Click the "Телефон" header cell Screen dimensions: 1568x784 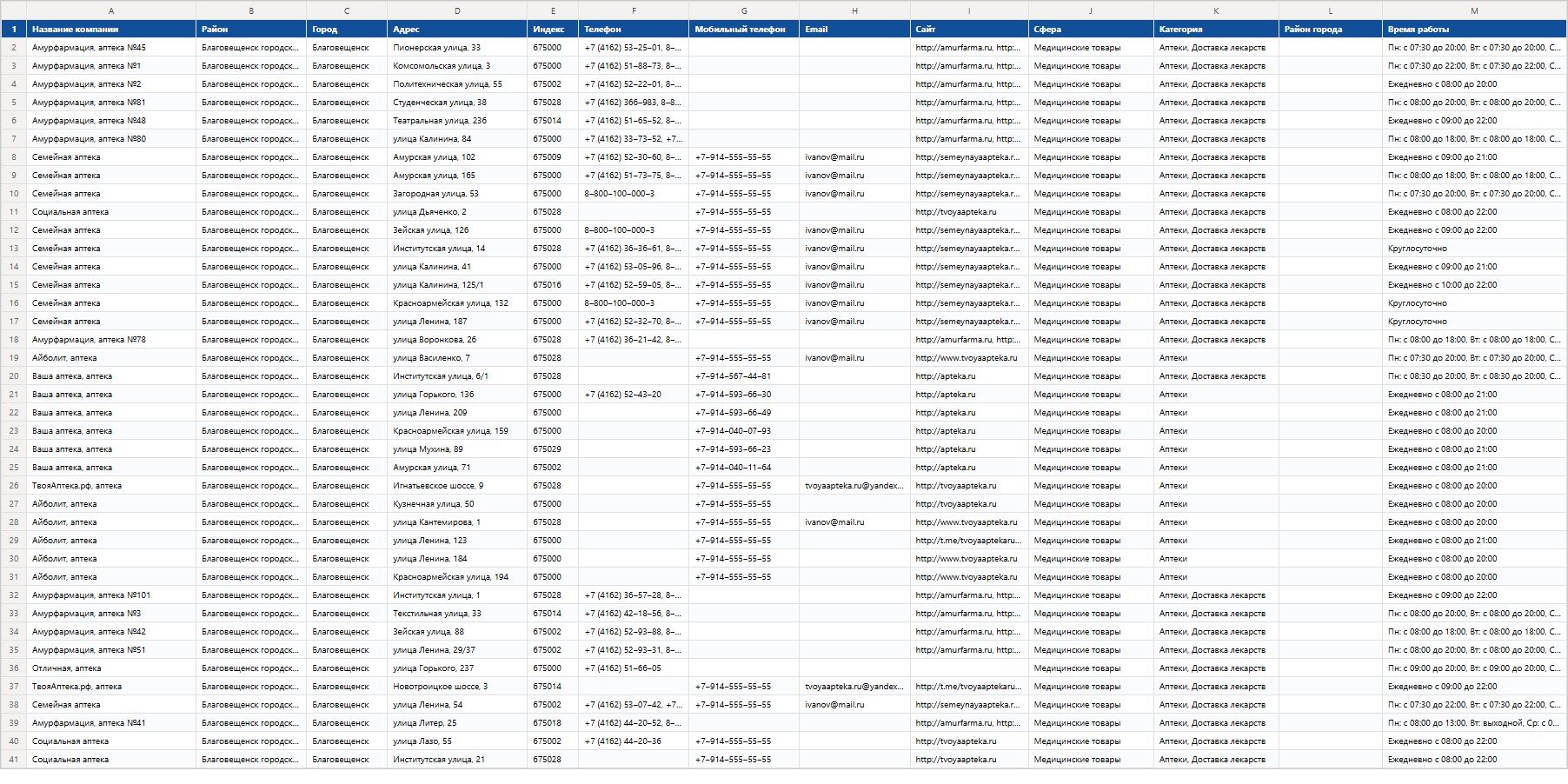click(634, 29)
